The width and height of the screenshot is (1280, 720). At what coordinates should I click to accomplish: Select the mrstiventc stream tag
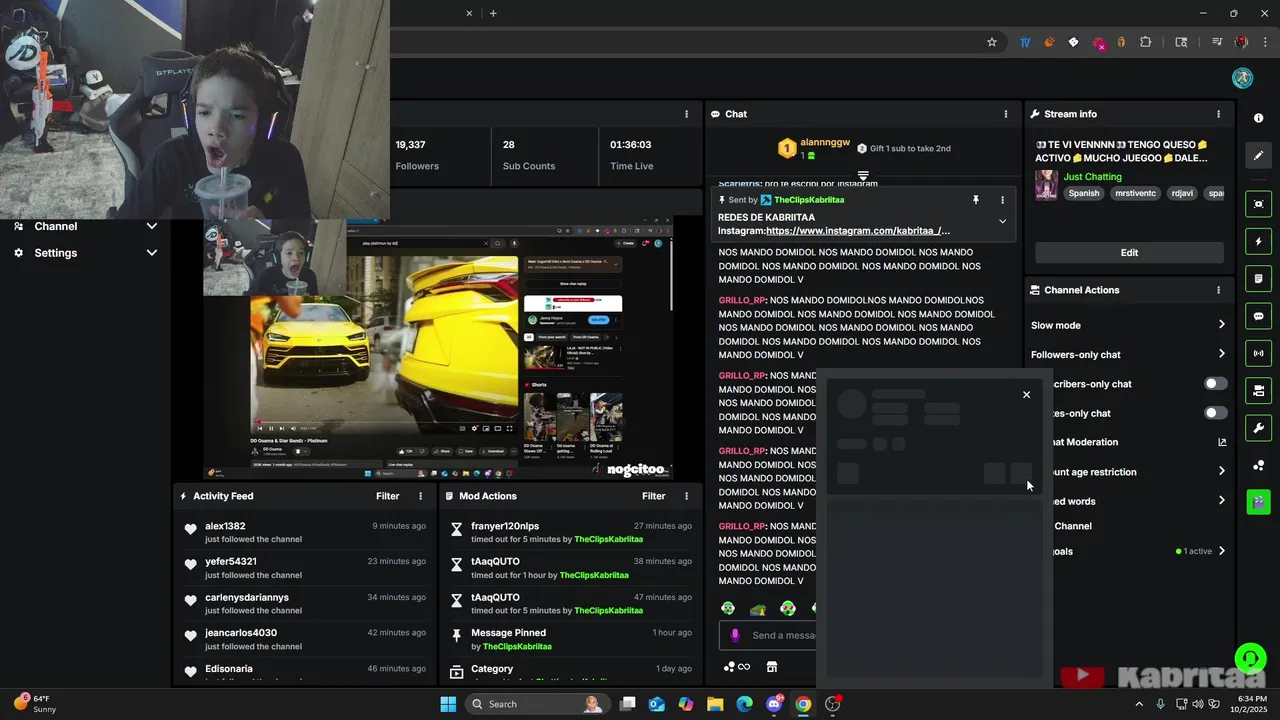(1135, 194)
